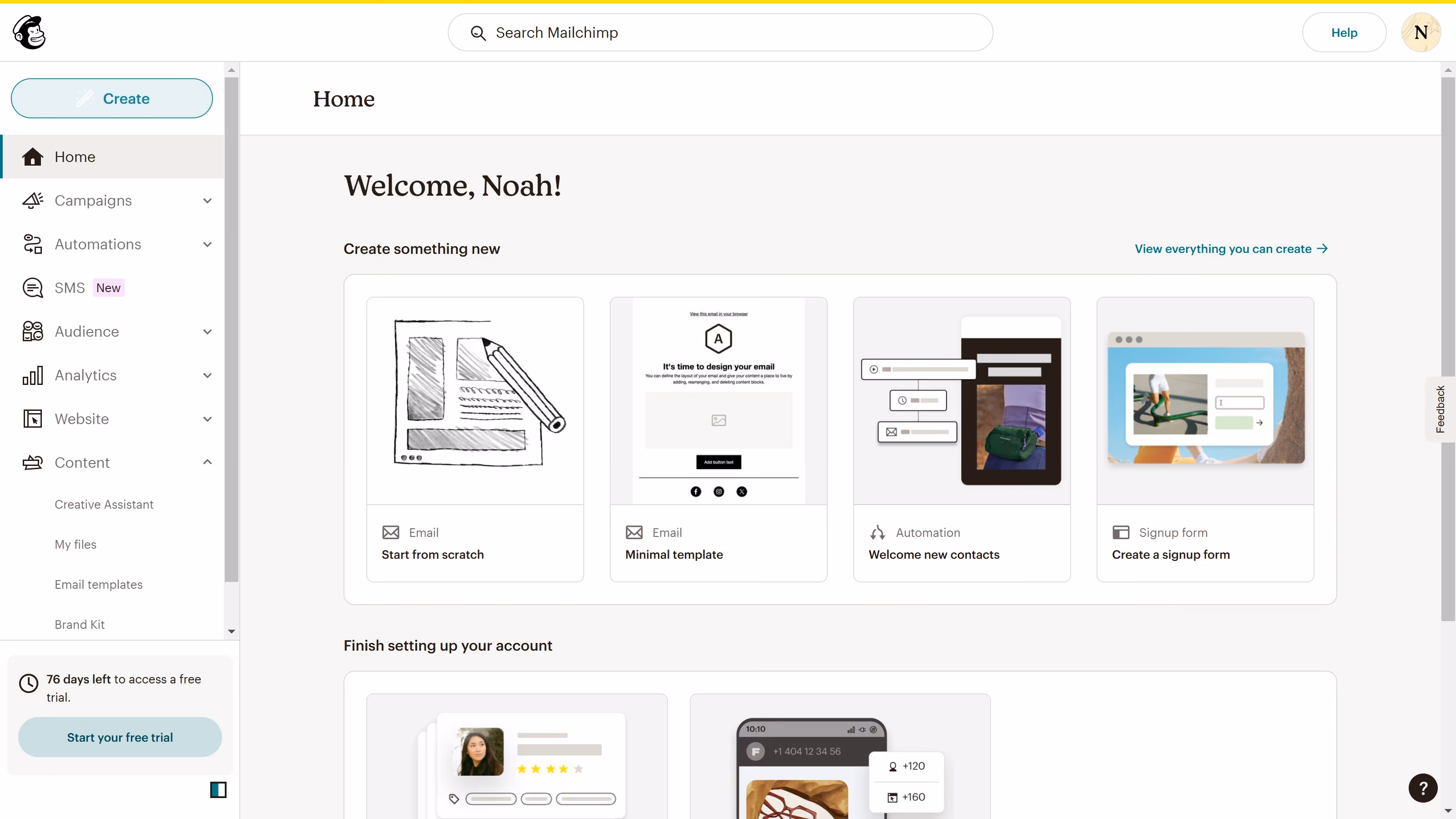Expand the Analytics chevron
The width and height of the screenshot is (1456, 819).
click(x=207, y=375)
